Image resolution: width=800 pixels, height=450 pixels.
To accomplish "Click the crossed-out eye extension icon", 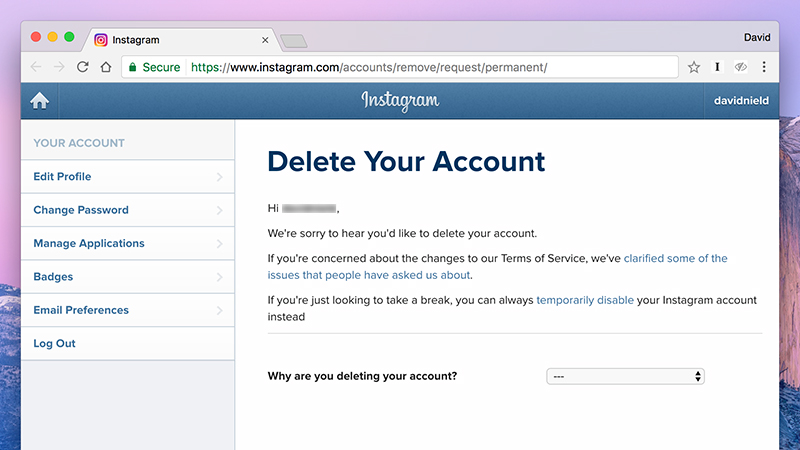I will [740, 67].
